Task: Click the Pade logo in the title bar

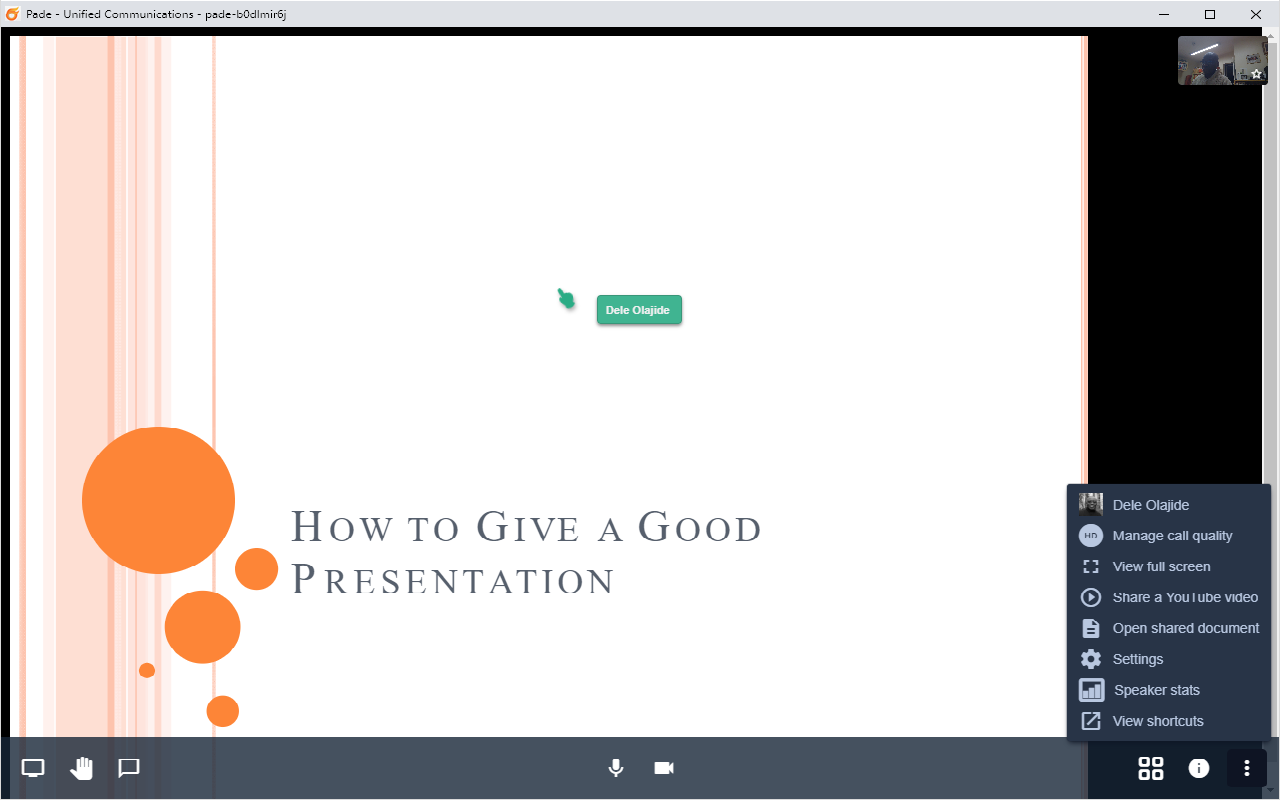Action: (x=11, y=14)
